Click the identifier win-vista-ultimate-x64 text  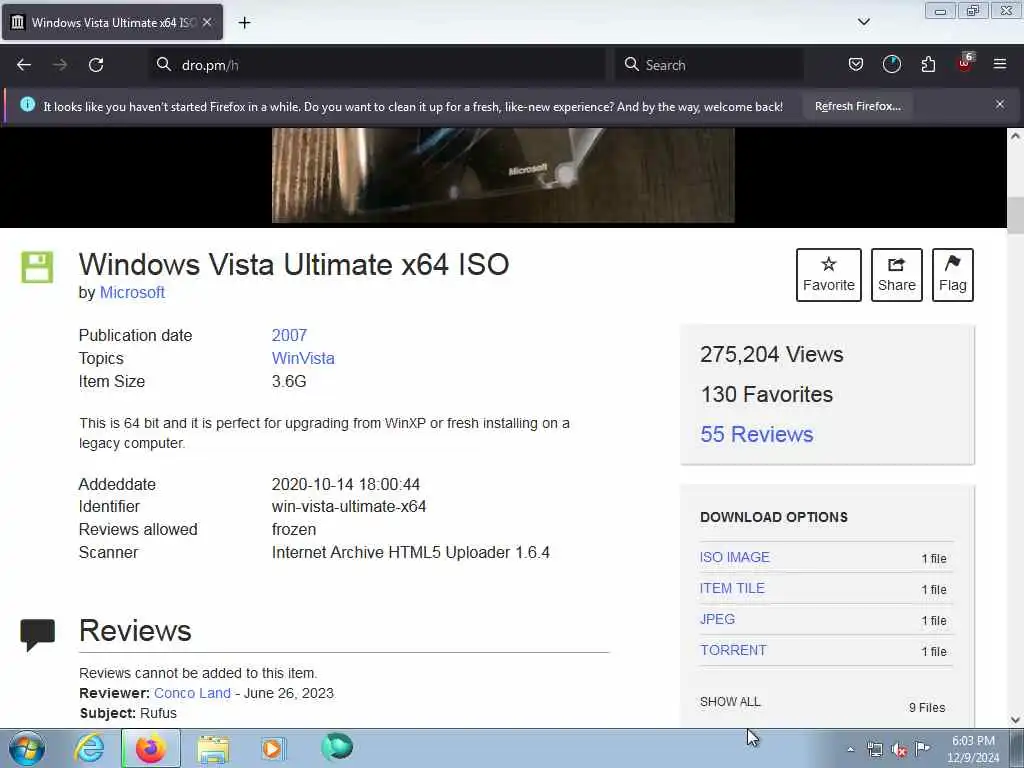coord(349,507)
